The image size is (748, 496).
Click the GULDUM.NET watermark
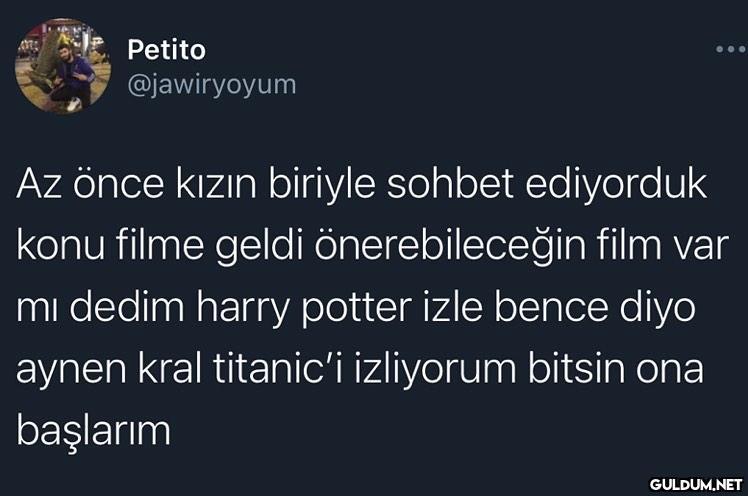click(696, 485)
